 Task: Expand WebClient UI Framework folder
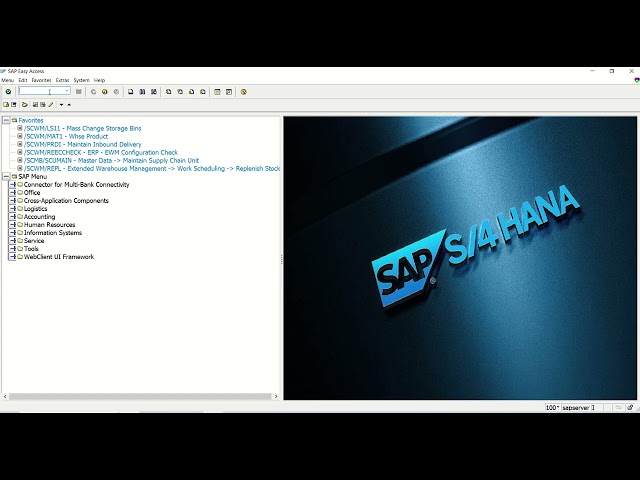pos(13,257)
